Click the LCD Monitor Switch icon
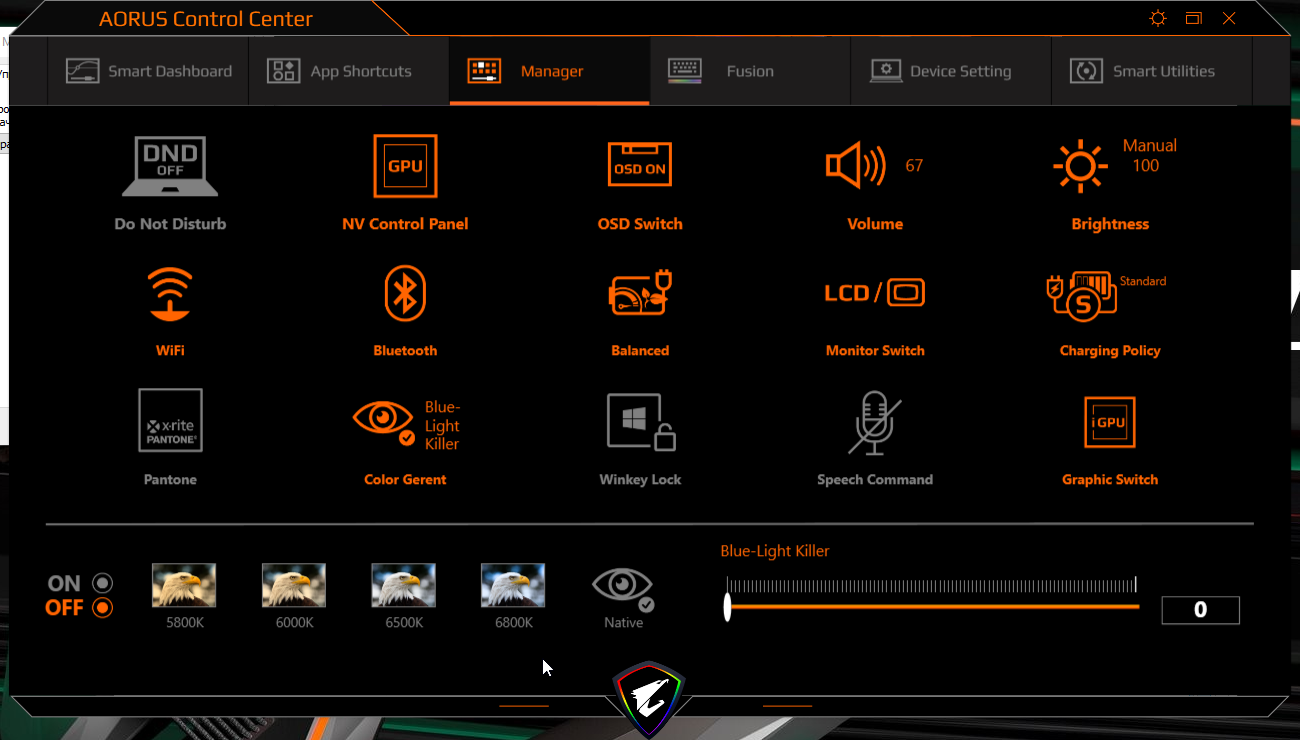 [x=875, y=293]
